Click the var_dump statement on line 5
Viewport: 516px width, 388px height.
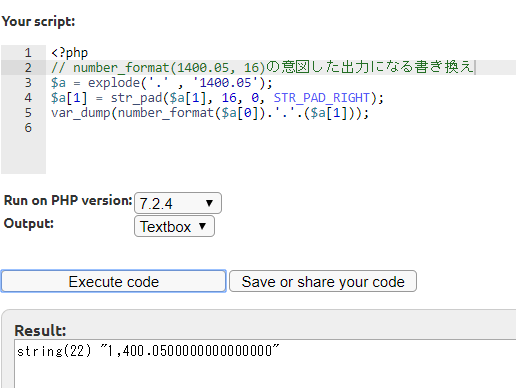point(210,113)
